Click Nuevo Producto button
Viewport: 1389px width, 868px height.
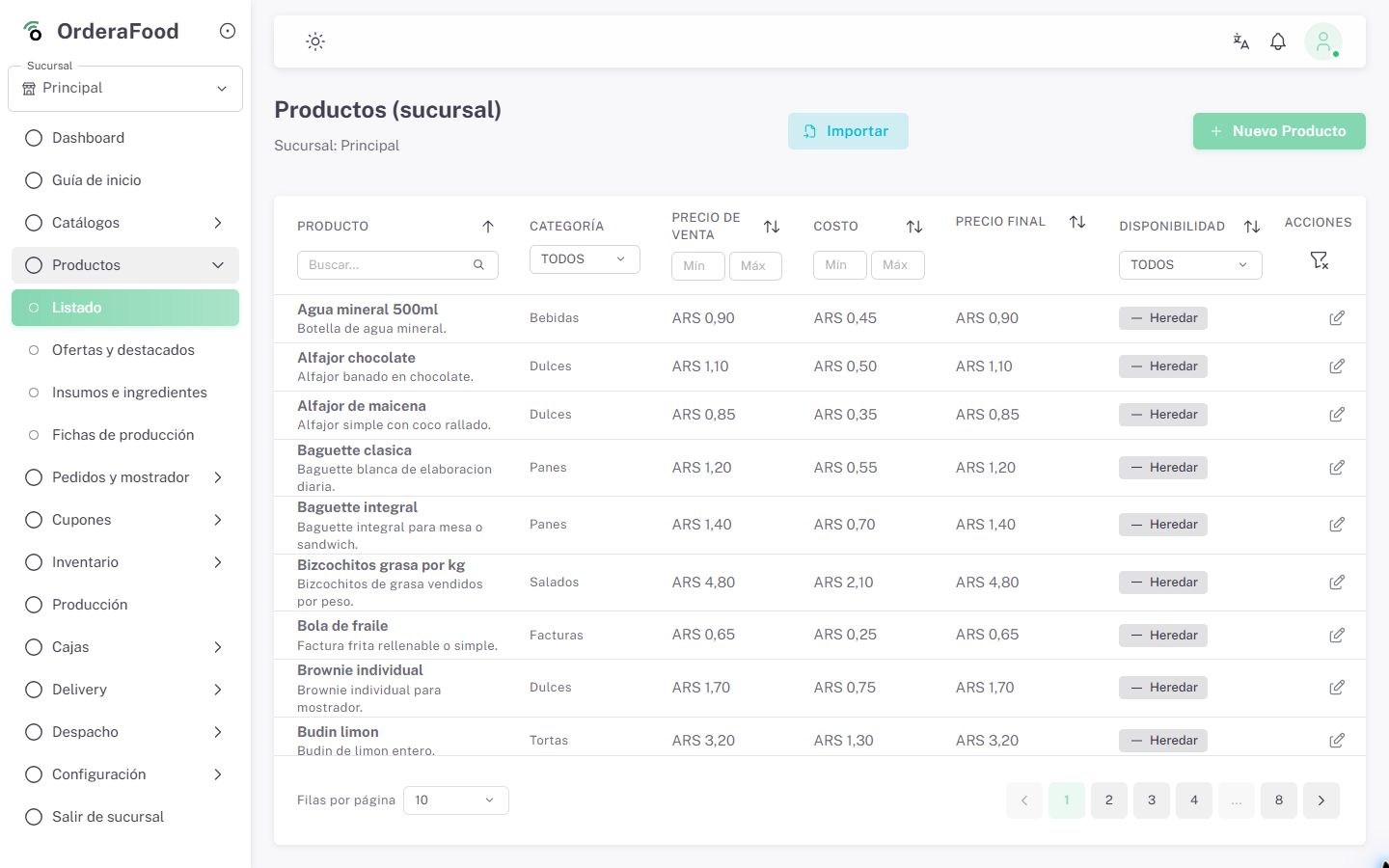[x=1279, y=131]
